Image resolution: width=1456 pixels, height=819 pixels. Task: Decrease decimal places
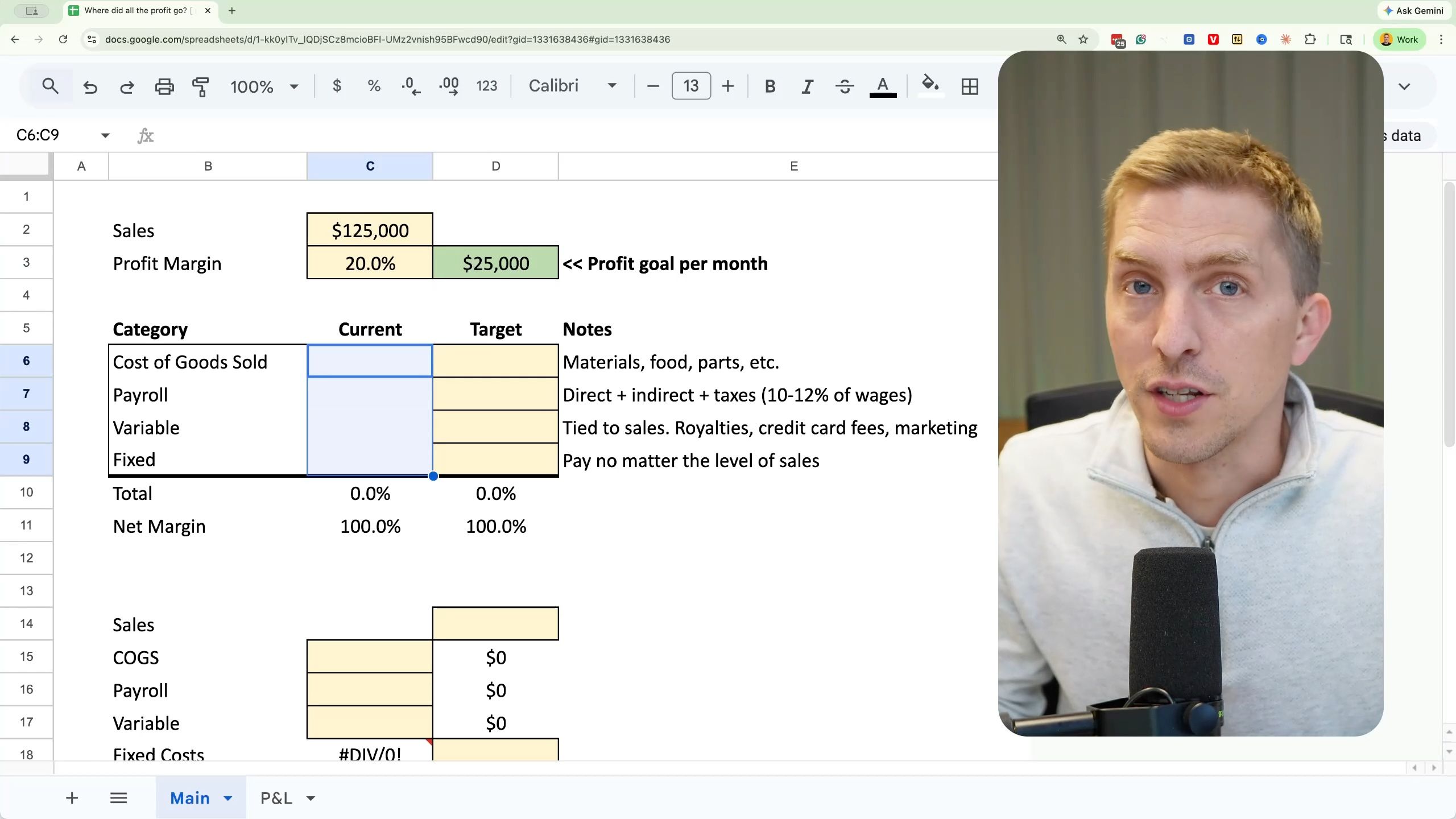click(411, 86)
